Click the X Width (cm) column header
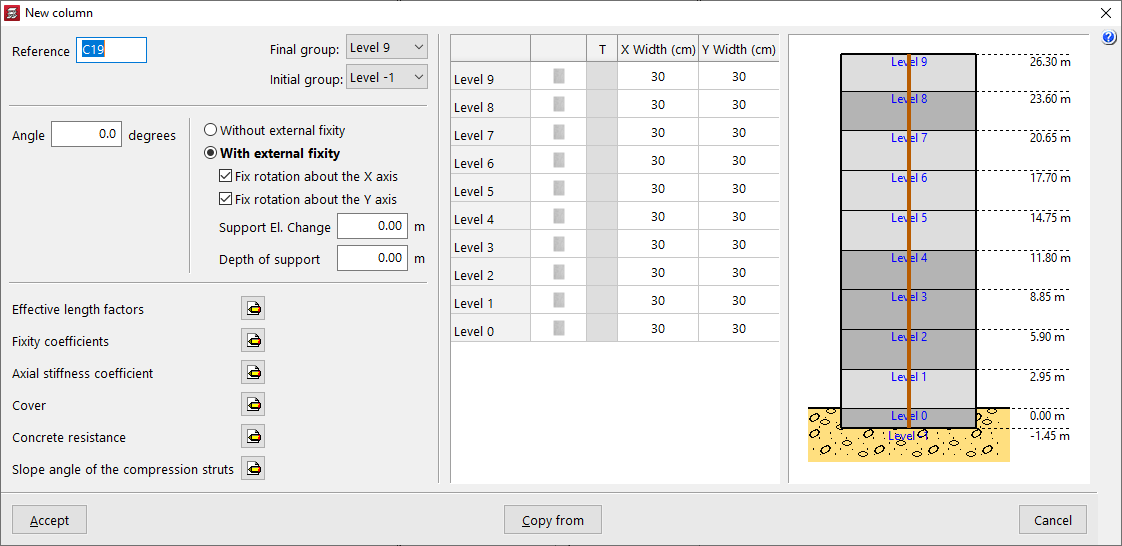 pos(657,49)
